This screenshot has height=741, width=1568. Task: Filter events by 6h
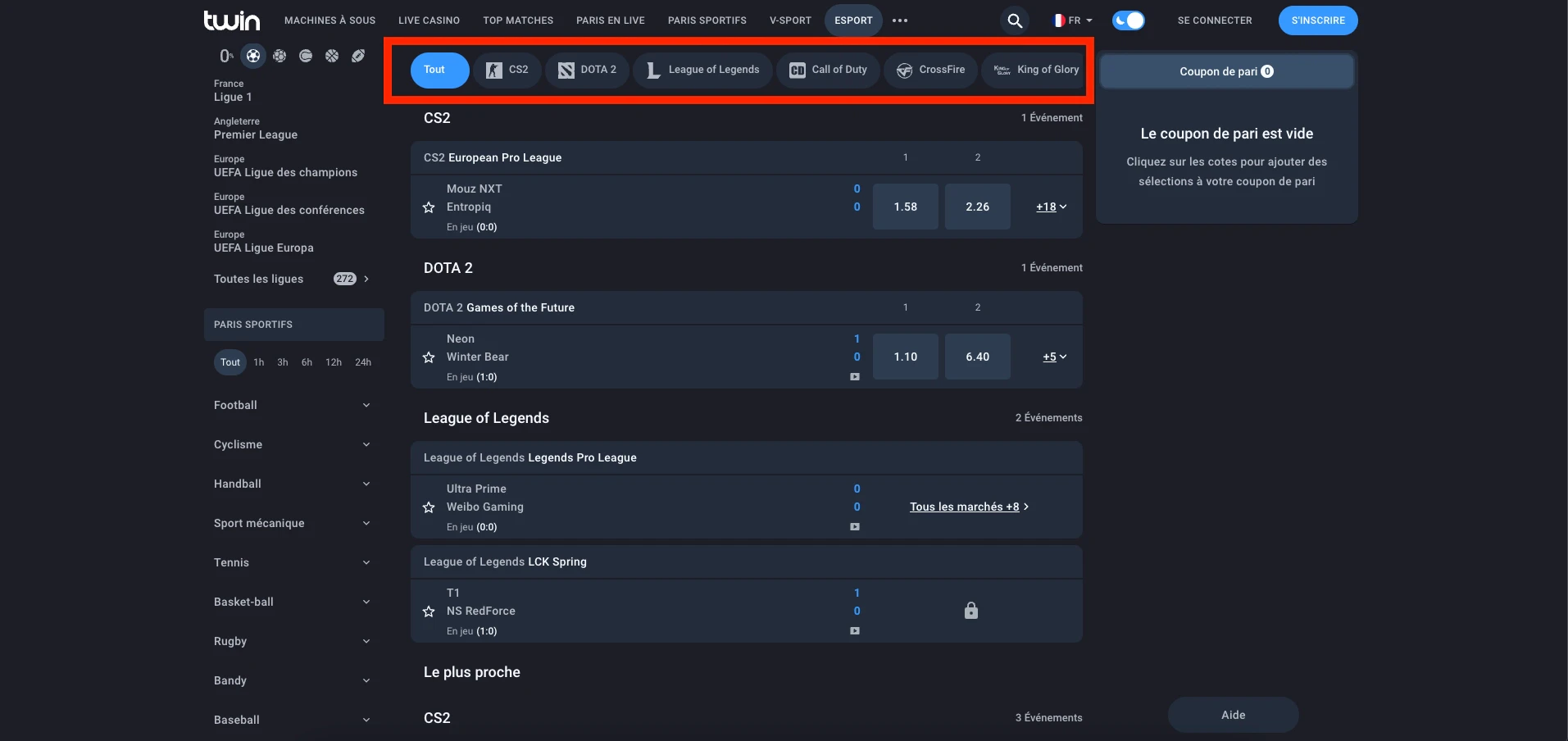[307, 362]
